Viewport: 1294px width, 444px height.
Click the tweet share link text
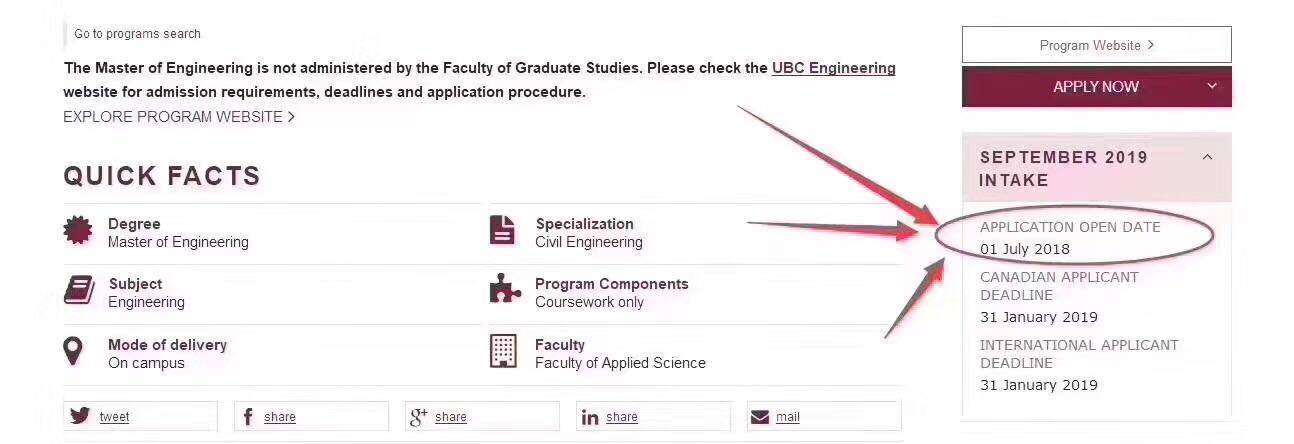click(114, 417)
